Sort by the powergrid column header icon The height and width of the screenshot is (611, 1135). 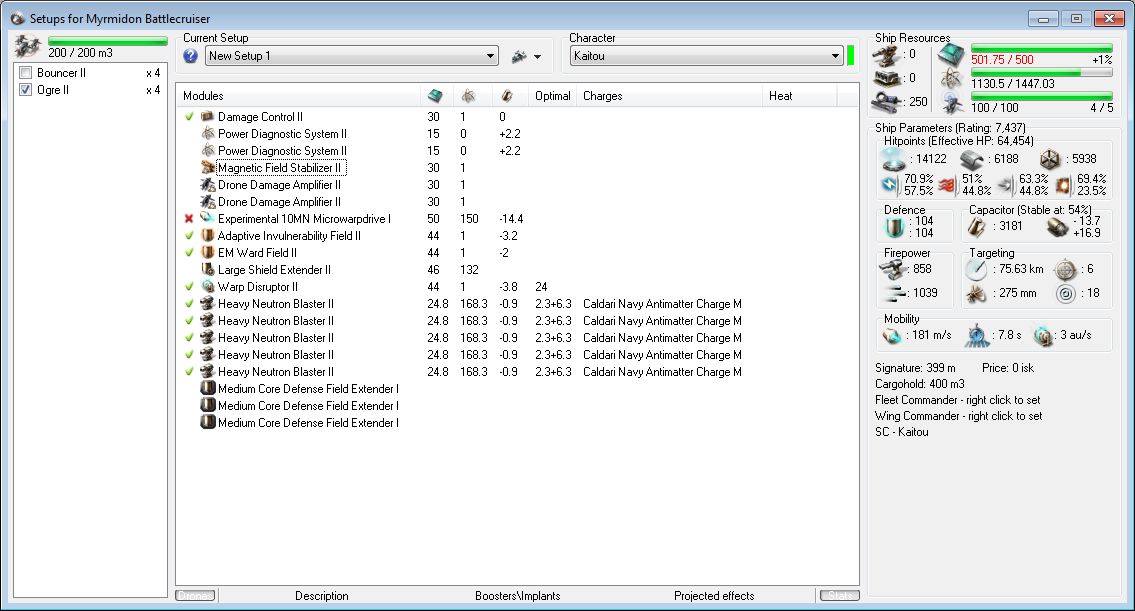[468, 96]
